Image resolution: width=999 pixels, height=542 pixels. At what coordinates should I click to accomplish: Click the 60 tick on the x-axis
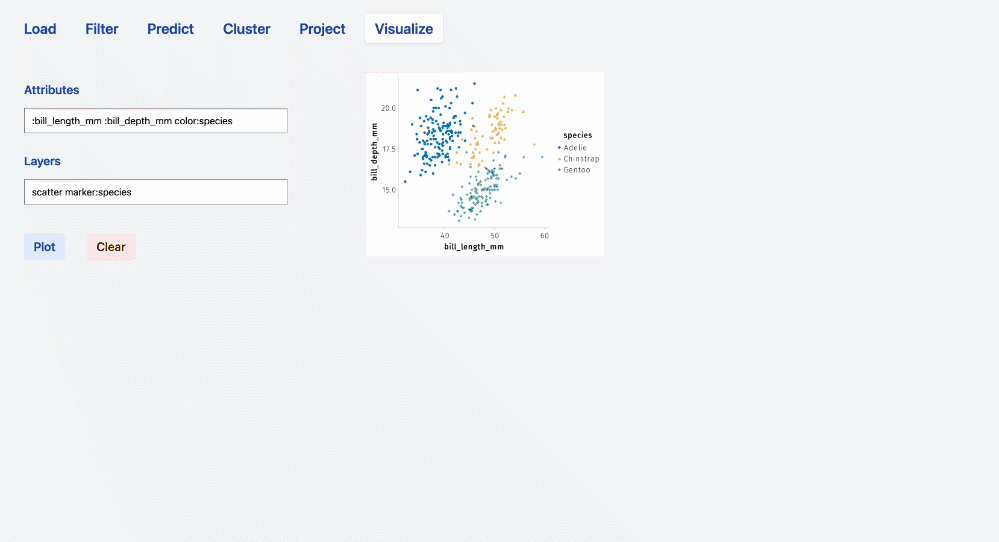pos(544,236)
